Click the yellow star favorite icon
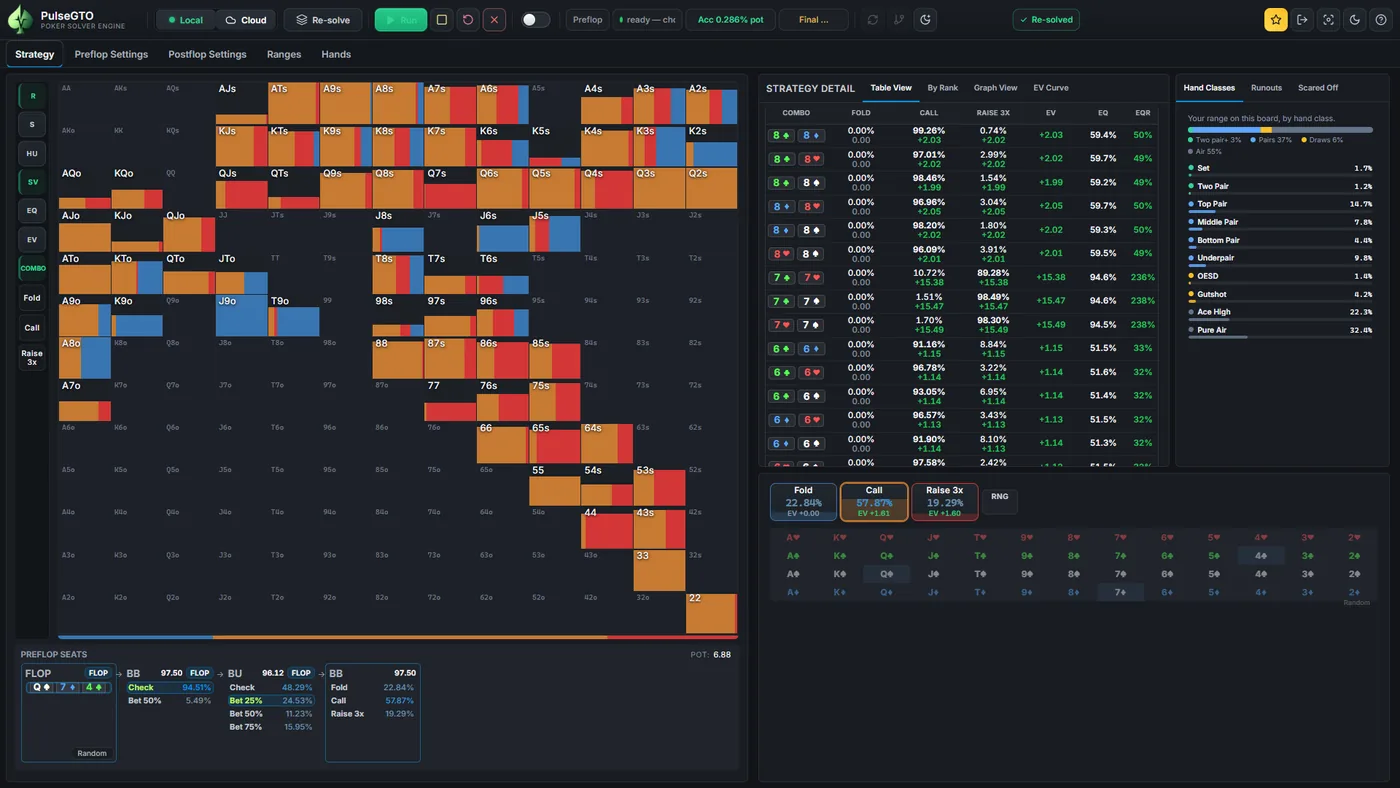 [x=1276, y=20]
